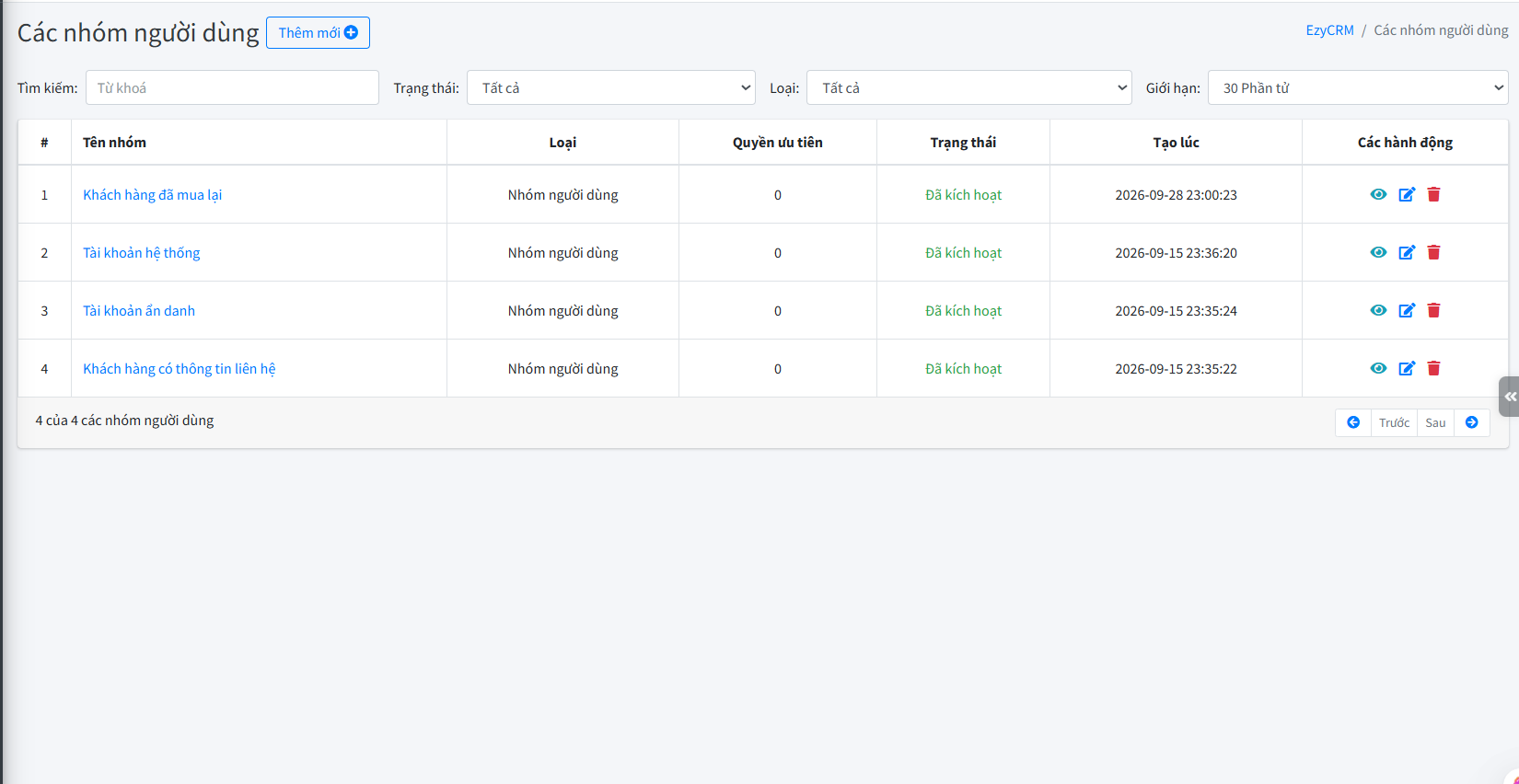Go to next page with right arrow icon
Screen dimensions: 1519x784
(x=1472, y=422)
